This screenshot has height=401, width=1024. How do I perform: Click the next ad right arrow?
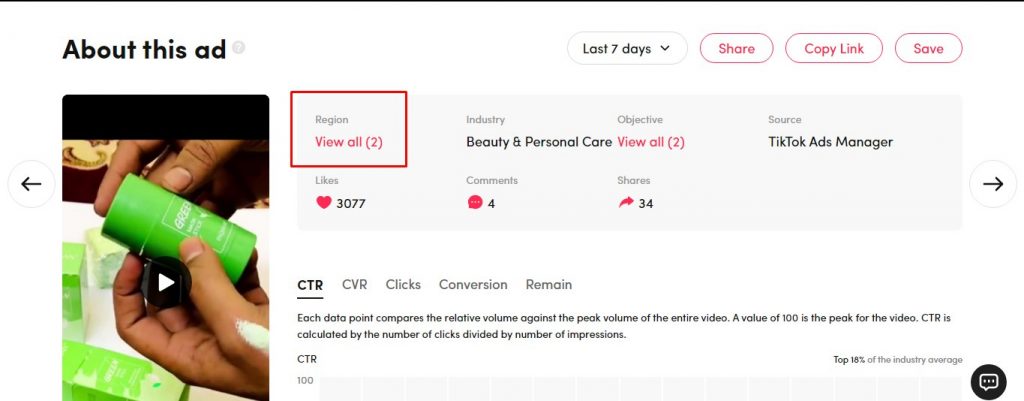tap(993, 184)
